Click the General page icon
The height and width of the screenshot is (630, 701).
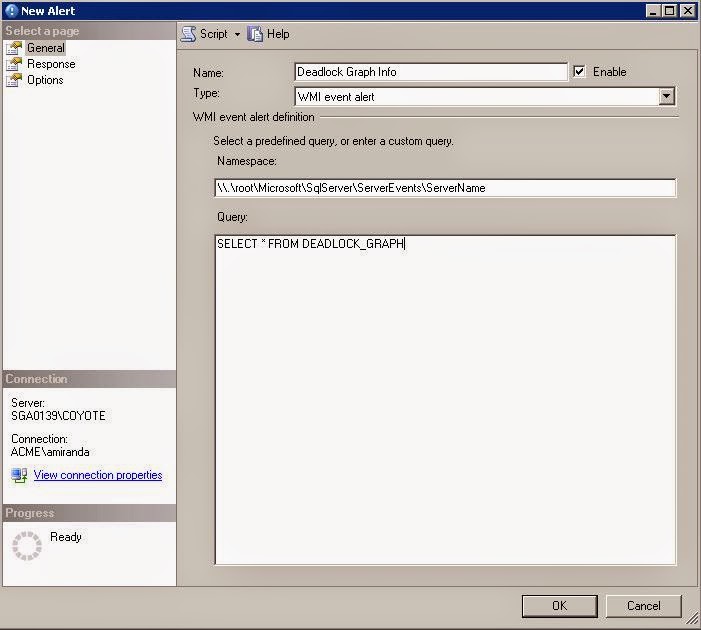(14, 48)
